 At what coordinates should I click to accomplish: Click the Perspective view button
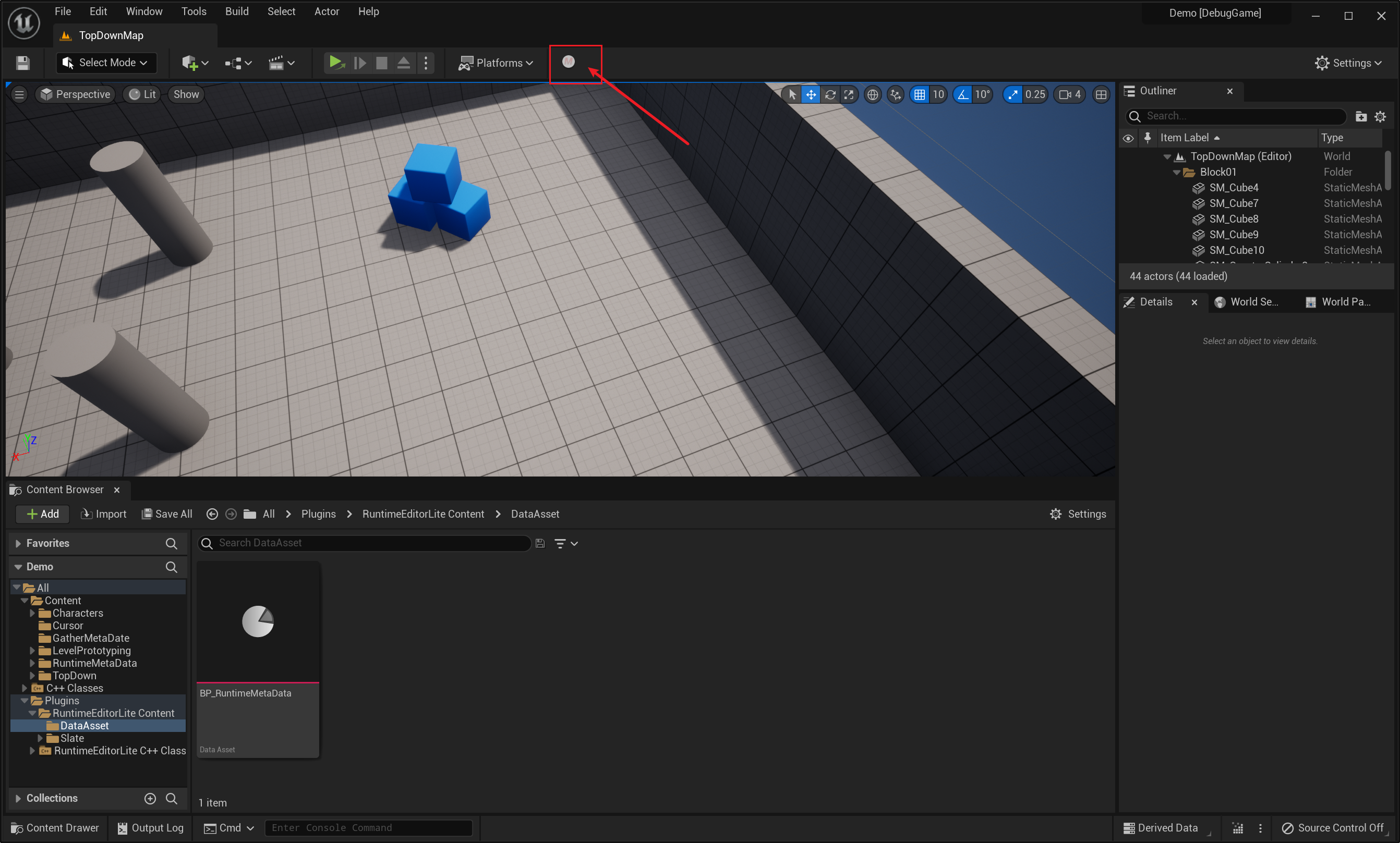[76, 94]
